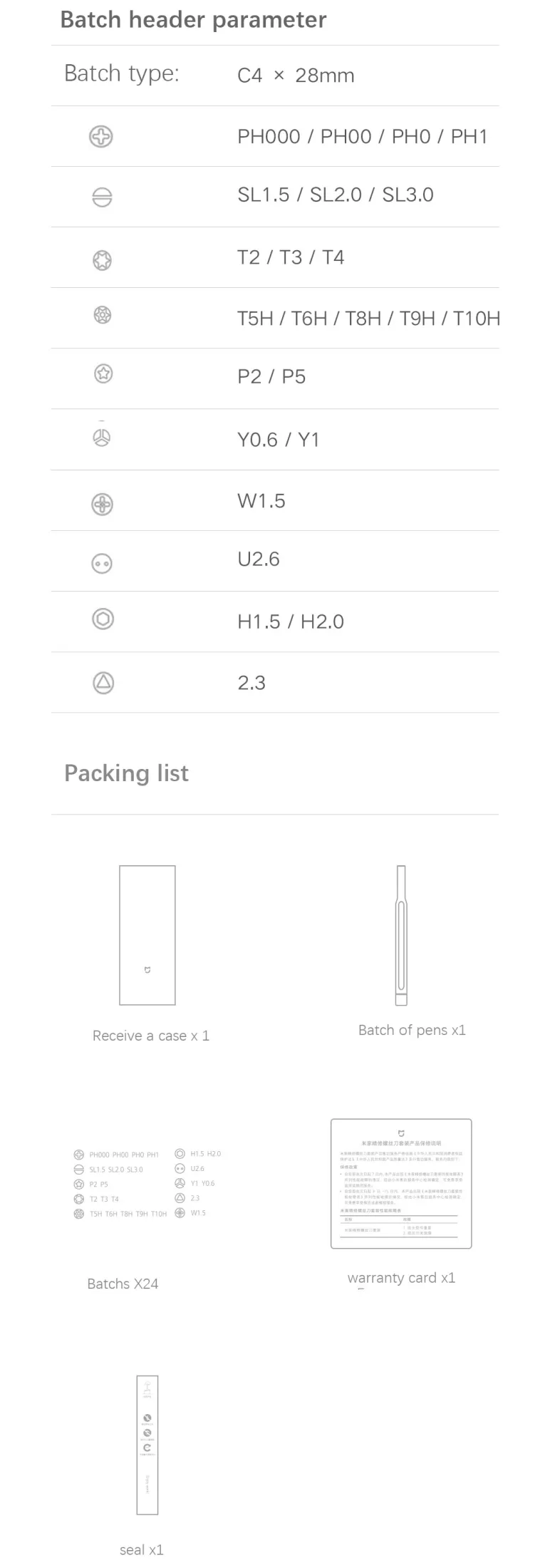550x1568 pixels.
Task: Select the W1.5 bit icon
Action: pyautogui.click(x=103, y=505)
